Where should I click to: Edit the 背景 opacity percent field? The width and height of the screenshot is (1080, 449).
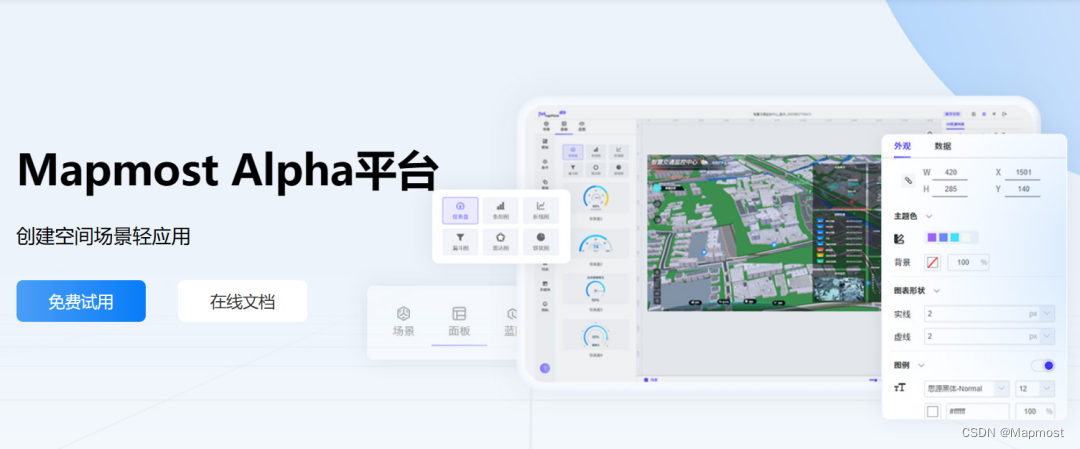pos(968,262)
